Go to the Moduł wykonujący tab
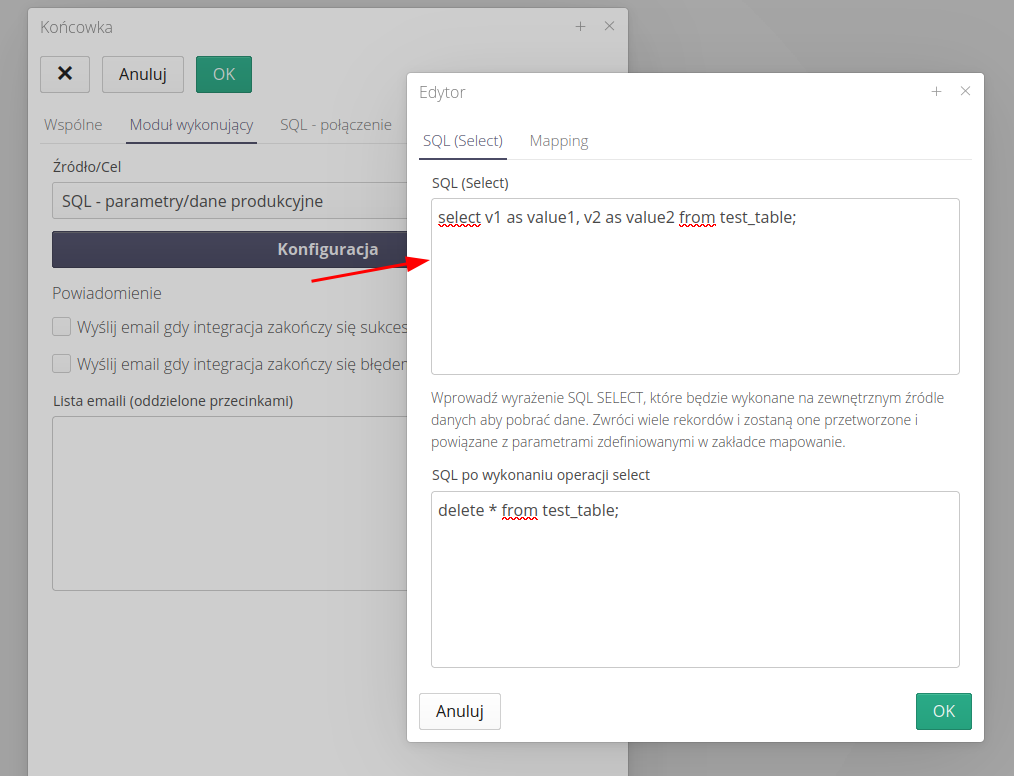The image size is (1014, 776). [191, 125]
